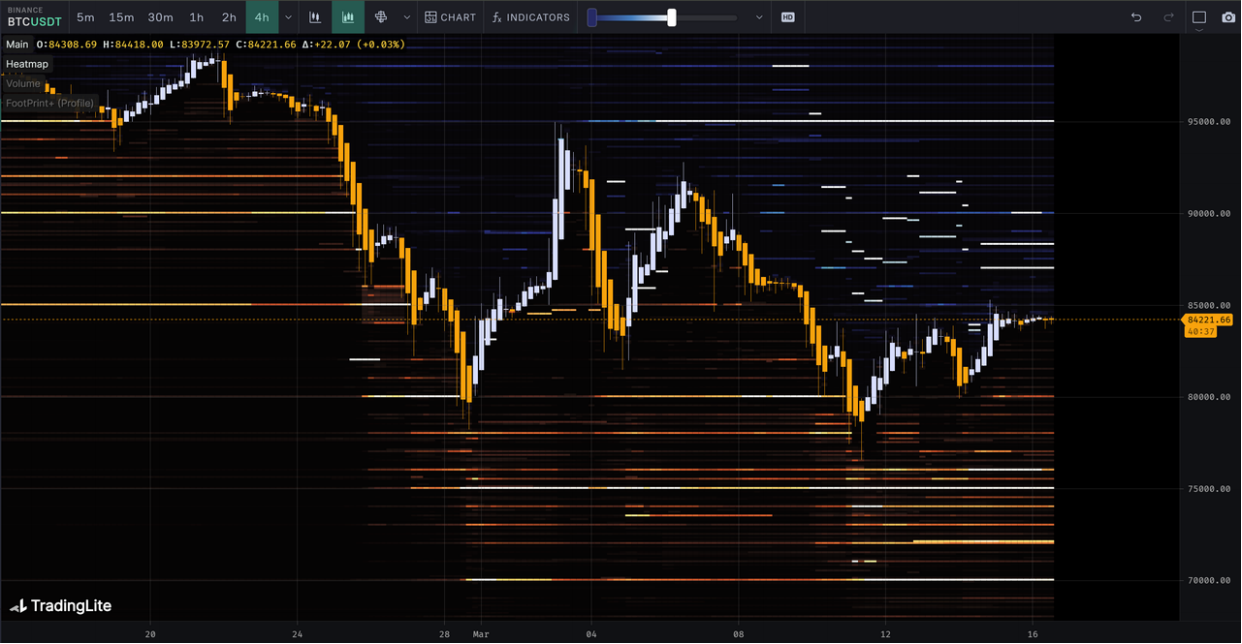Take a screenshot with the camera icon

[1228, 17]
